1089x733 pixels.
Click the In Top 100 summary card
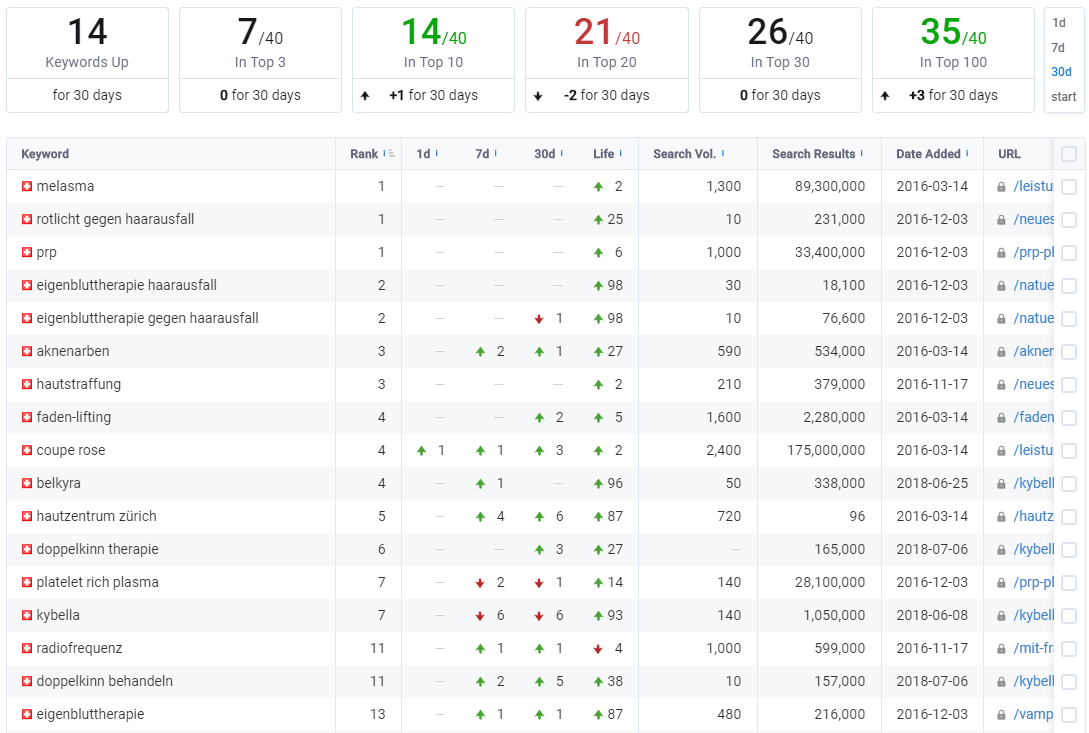click(953, 60)
